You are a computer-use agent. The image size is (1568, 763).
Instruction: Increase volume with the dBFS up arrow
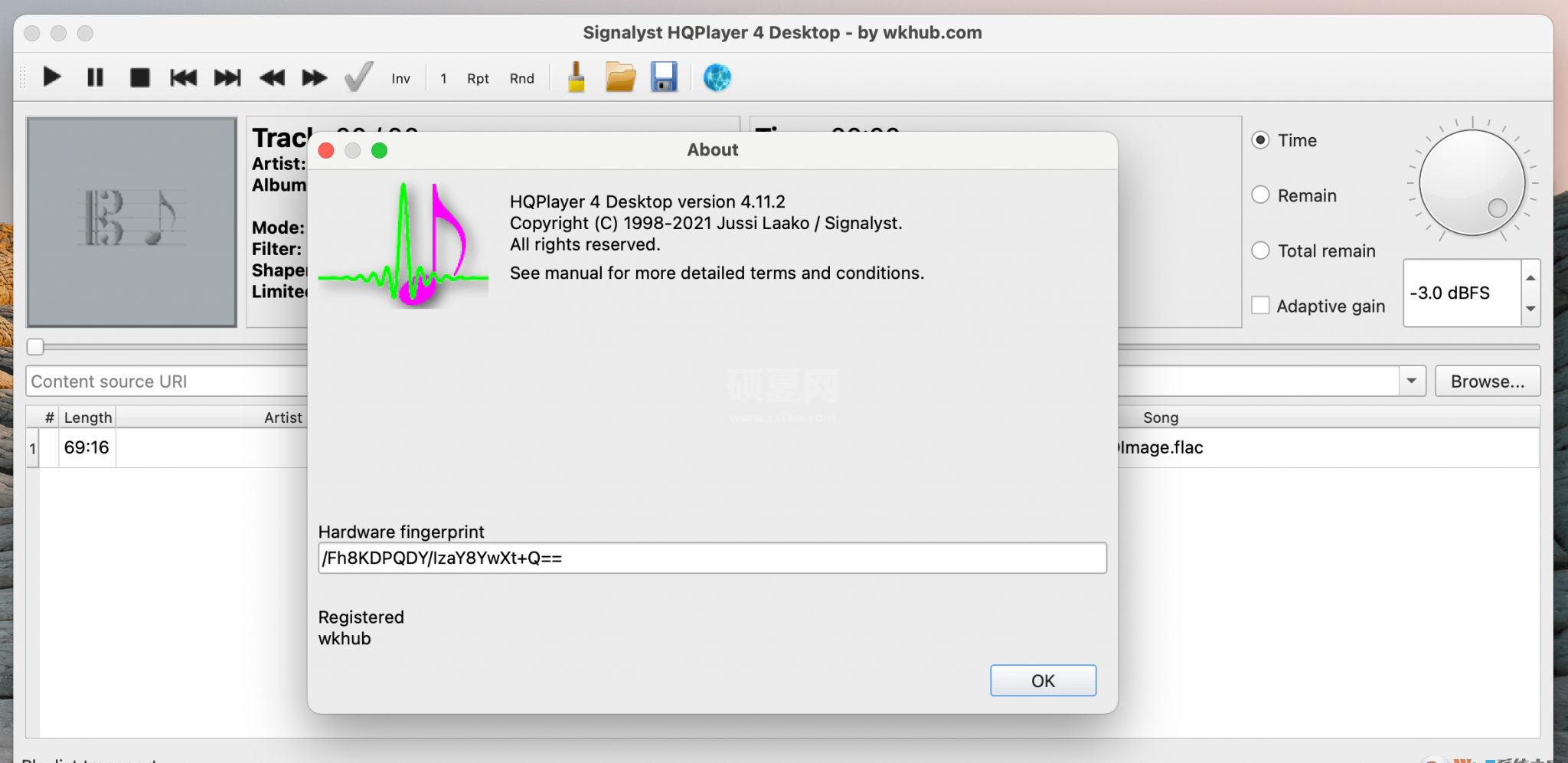point(1530,277)
